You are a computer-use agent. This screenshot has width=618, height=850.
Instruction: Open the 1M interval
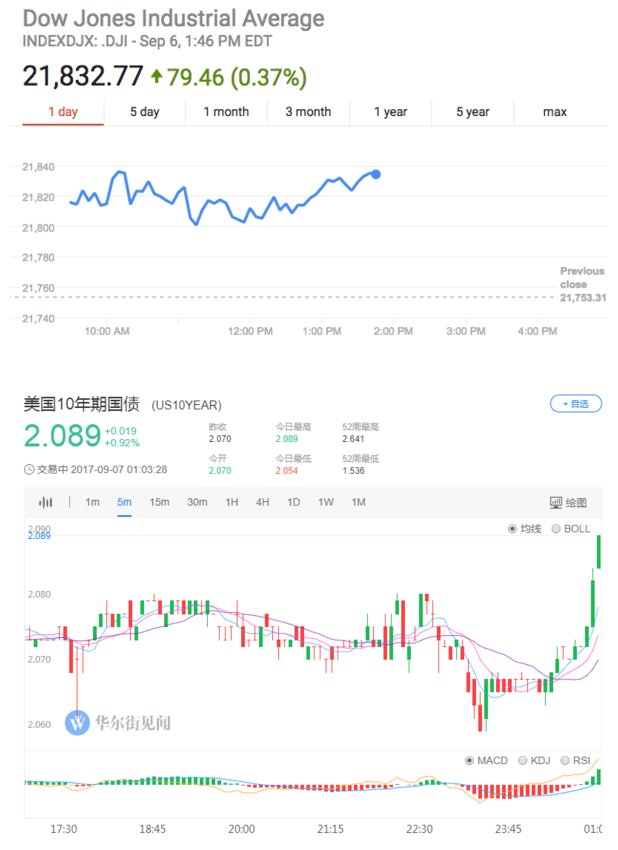358,503
